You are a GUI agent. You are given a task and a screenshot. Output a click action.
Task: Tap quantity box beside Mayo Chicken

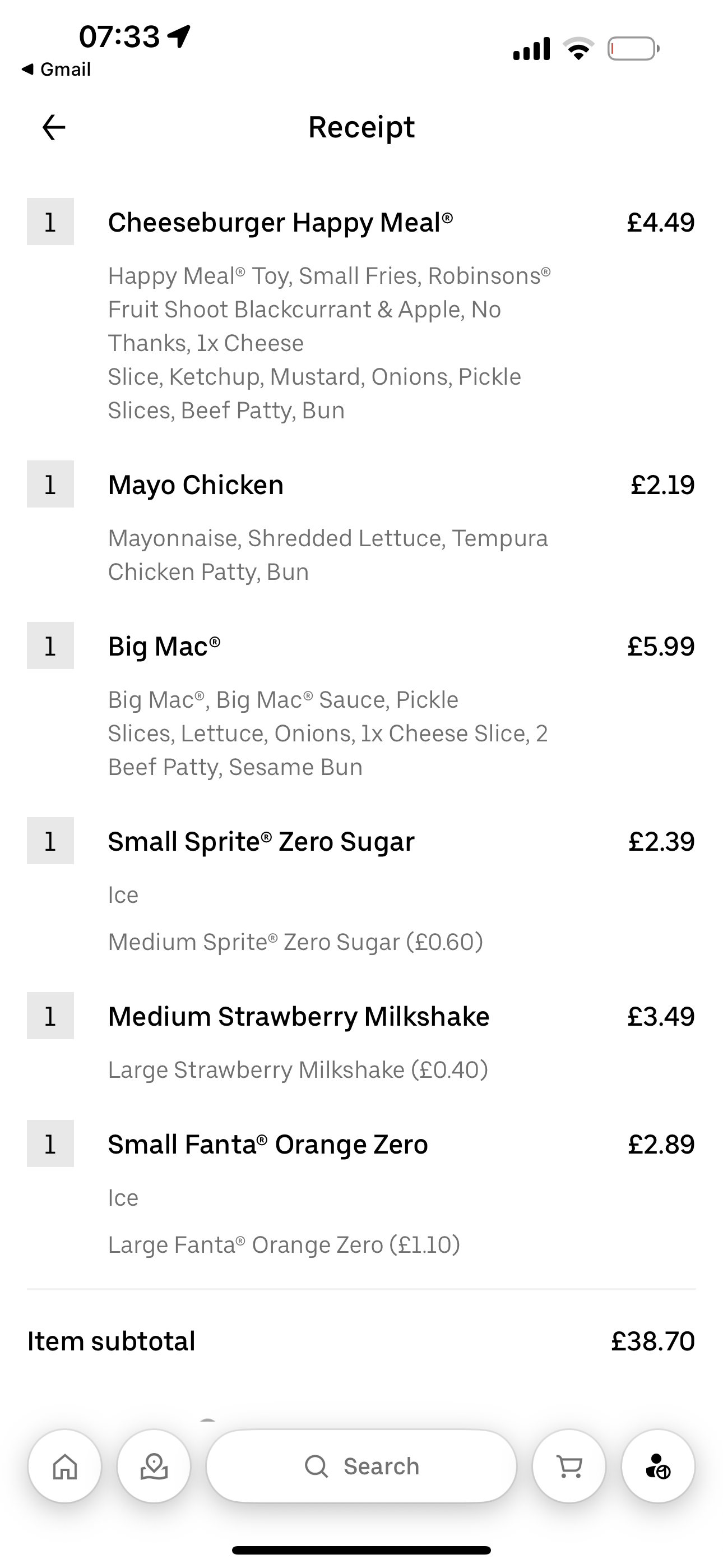pyautogui.click(x=50, y=485)
